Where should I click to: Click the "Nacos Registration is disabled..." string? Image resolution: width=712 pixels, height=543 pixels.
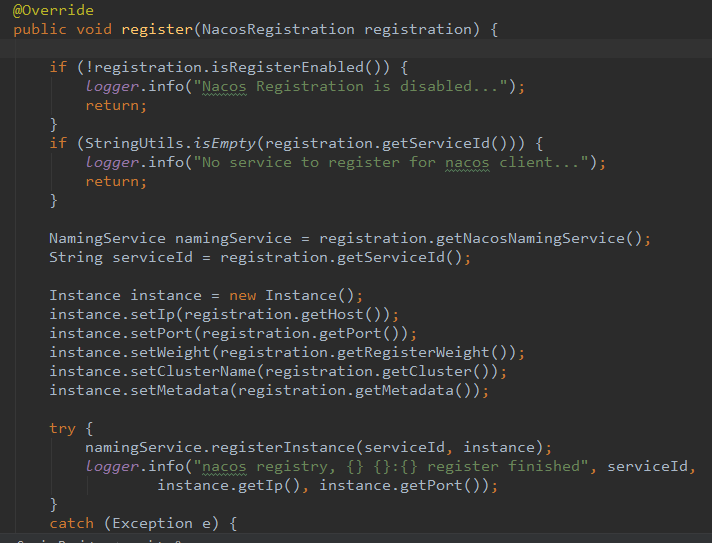click(351, 86)
